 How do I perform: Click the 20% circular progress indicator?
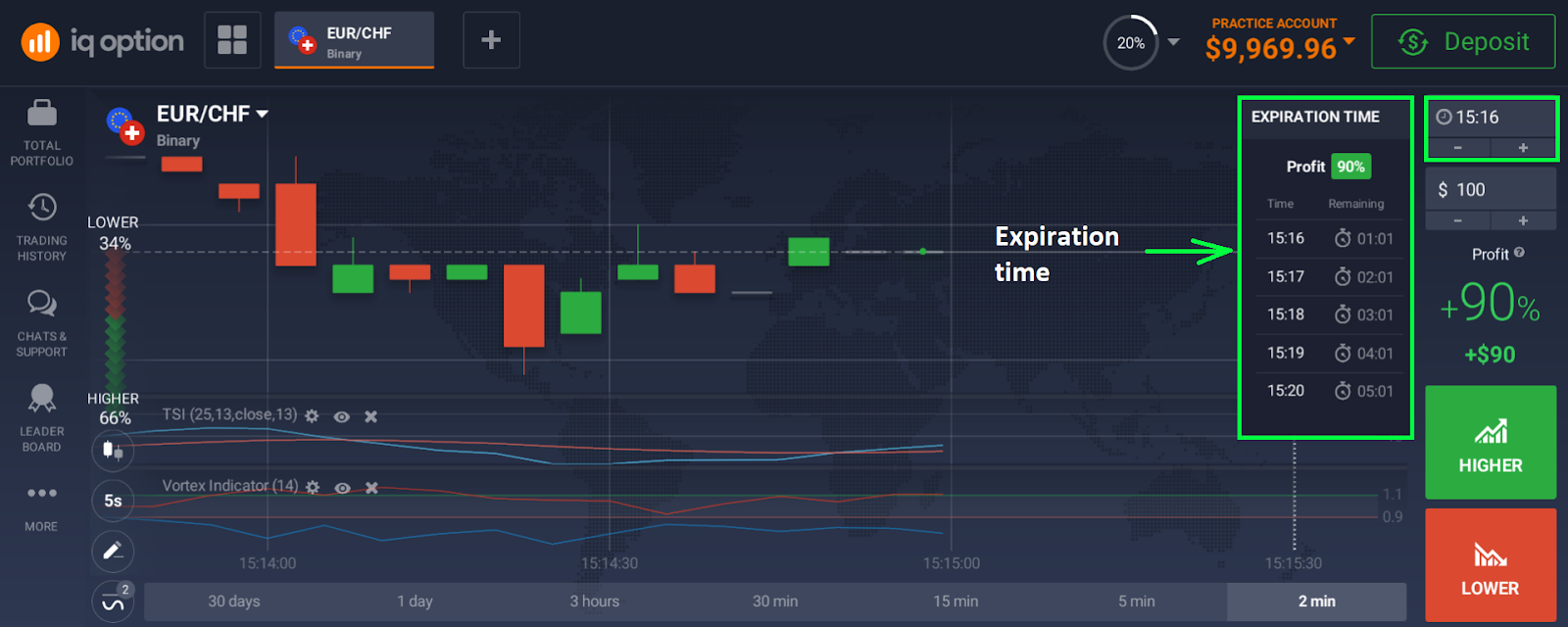coord(1131,42)
